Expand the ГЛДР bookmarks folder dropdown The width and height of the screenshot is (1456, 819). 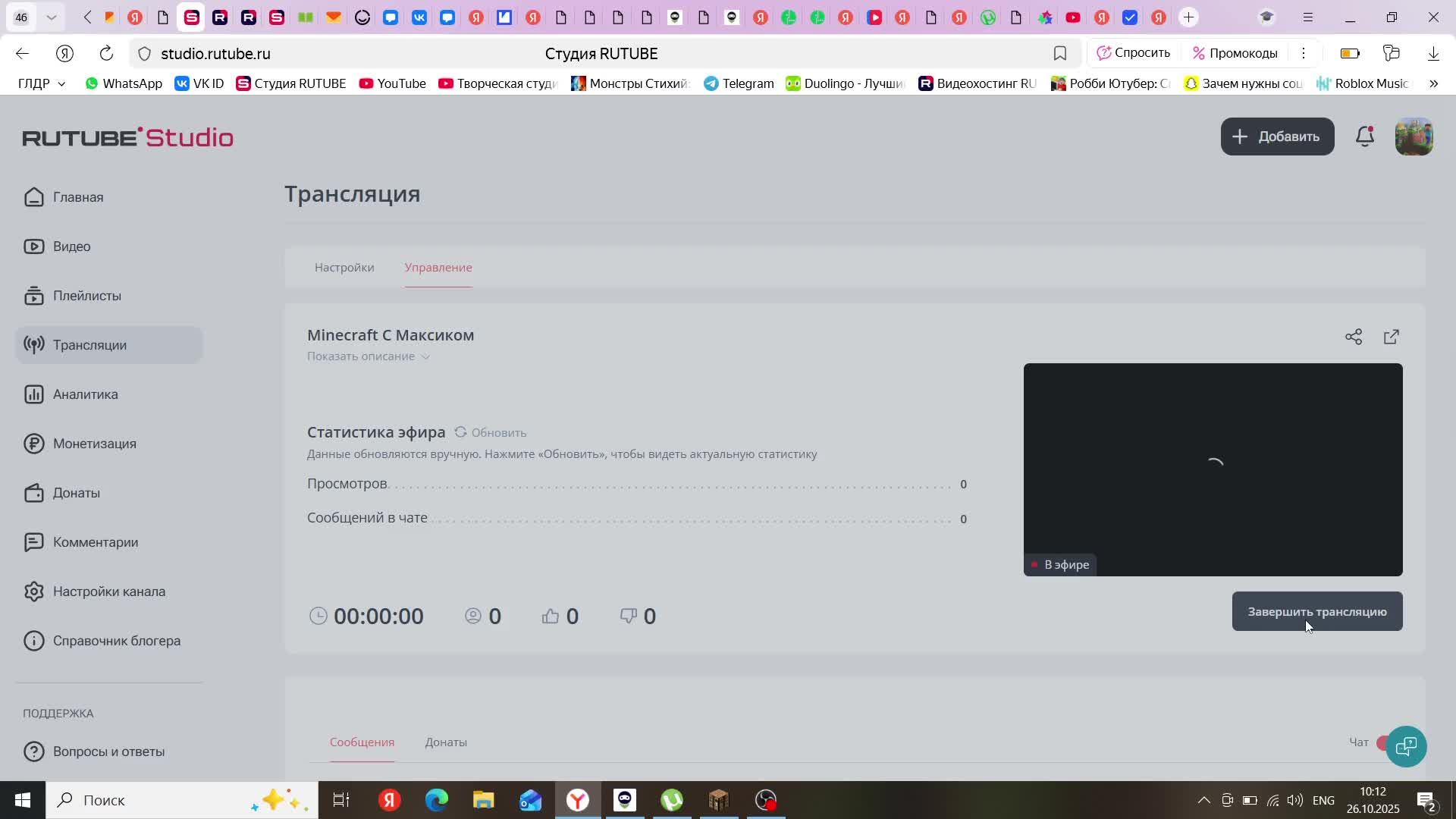coord(42,83)
